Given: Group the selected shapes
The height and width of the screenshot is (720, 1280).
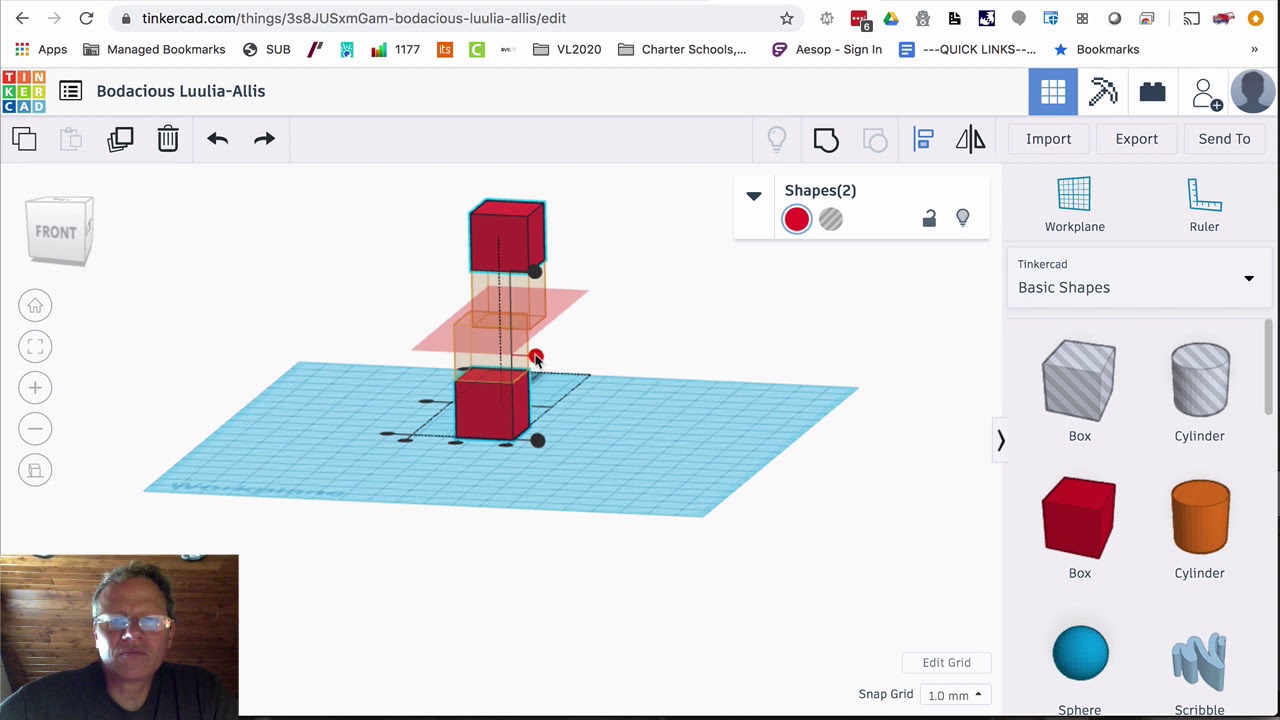Looking at the screenshot, I should coord(826,139).
